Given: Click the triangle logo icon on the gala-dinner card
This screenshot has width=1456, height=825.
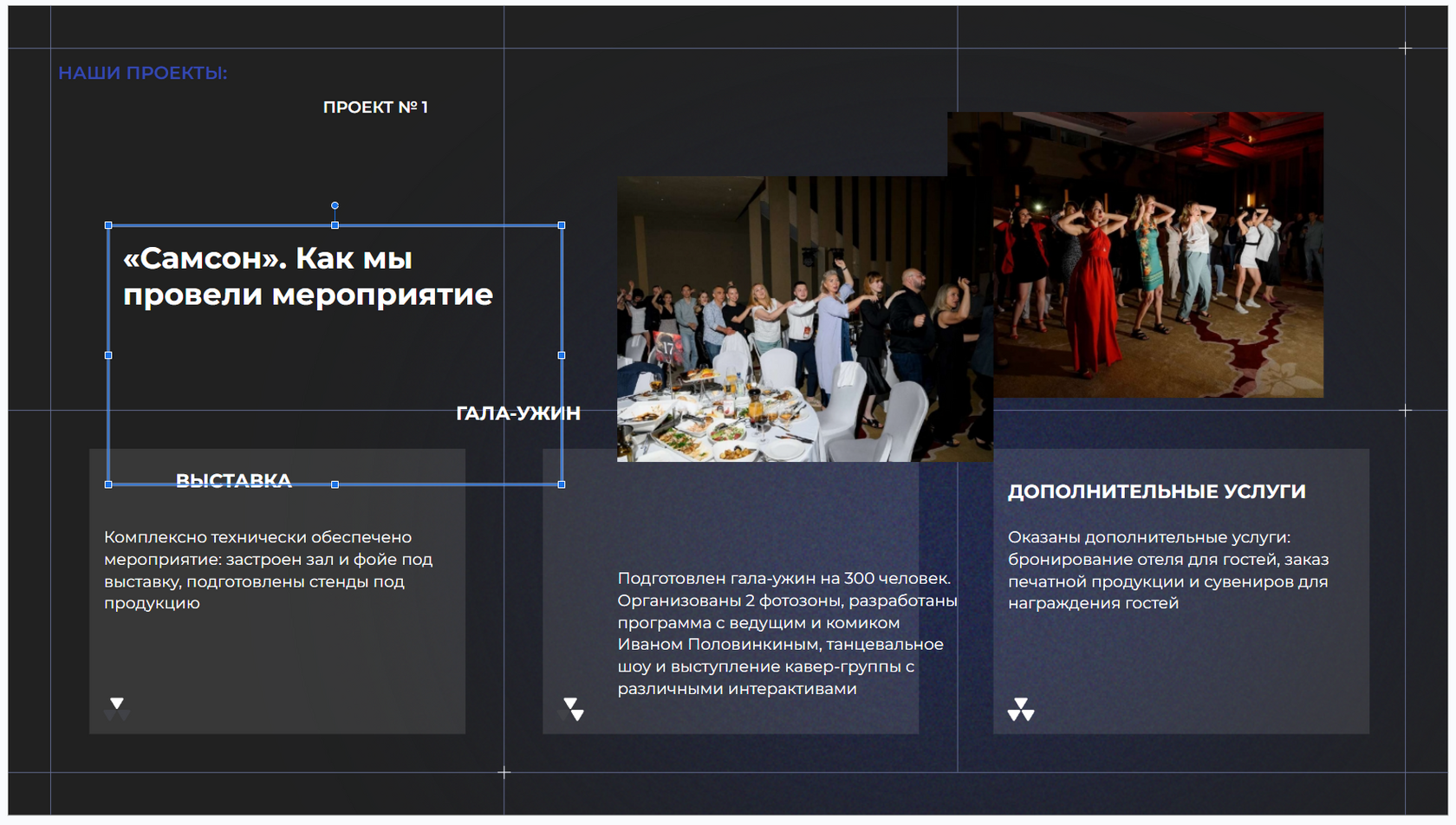Looking at the screenshot, I should point(572,708).
